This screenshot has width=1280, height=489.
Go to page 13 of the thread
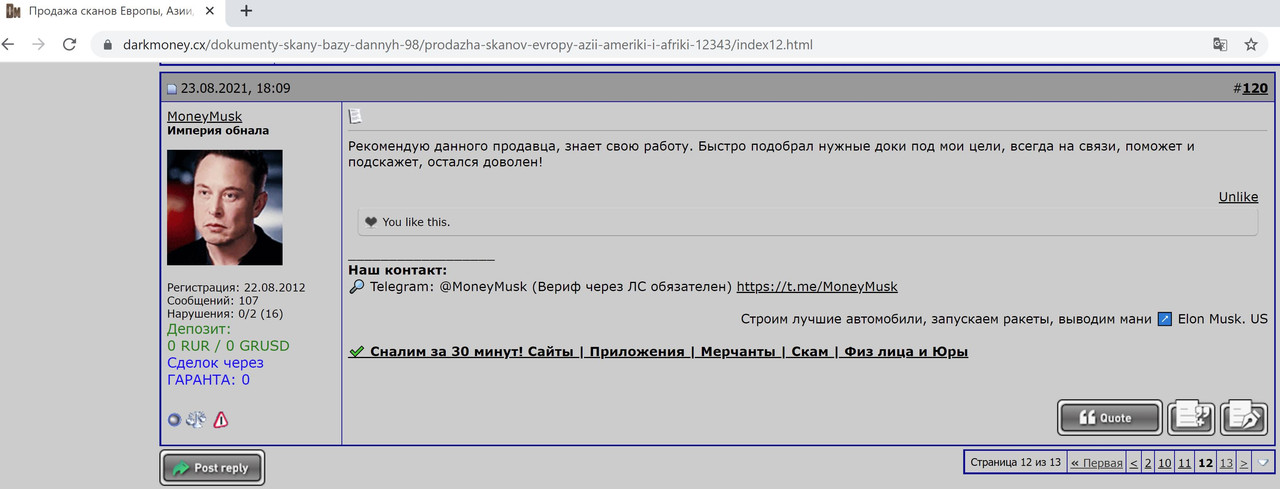(1226, 463)
